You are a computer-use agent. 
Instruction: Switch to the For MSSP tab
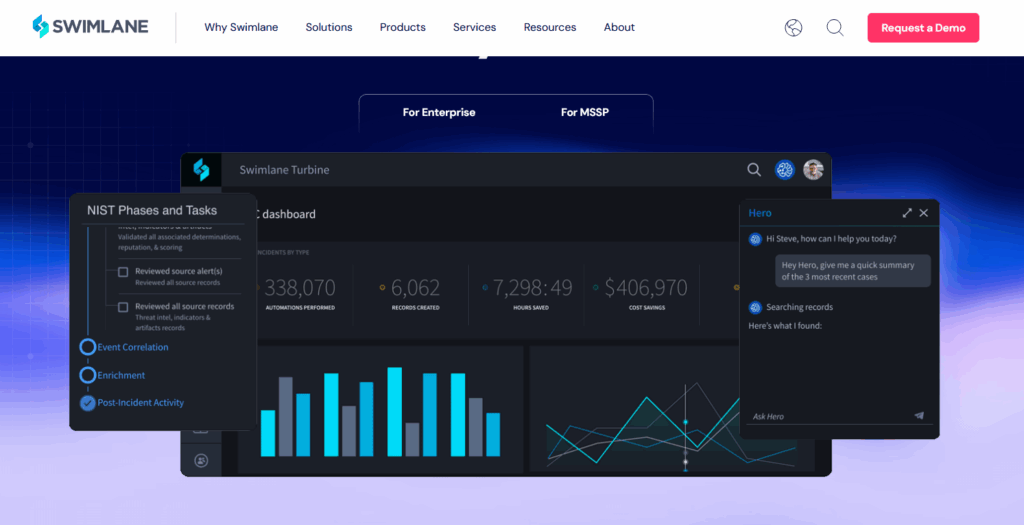coord(584,113)
